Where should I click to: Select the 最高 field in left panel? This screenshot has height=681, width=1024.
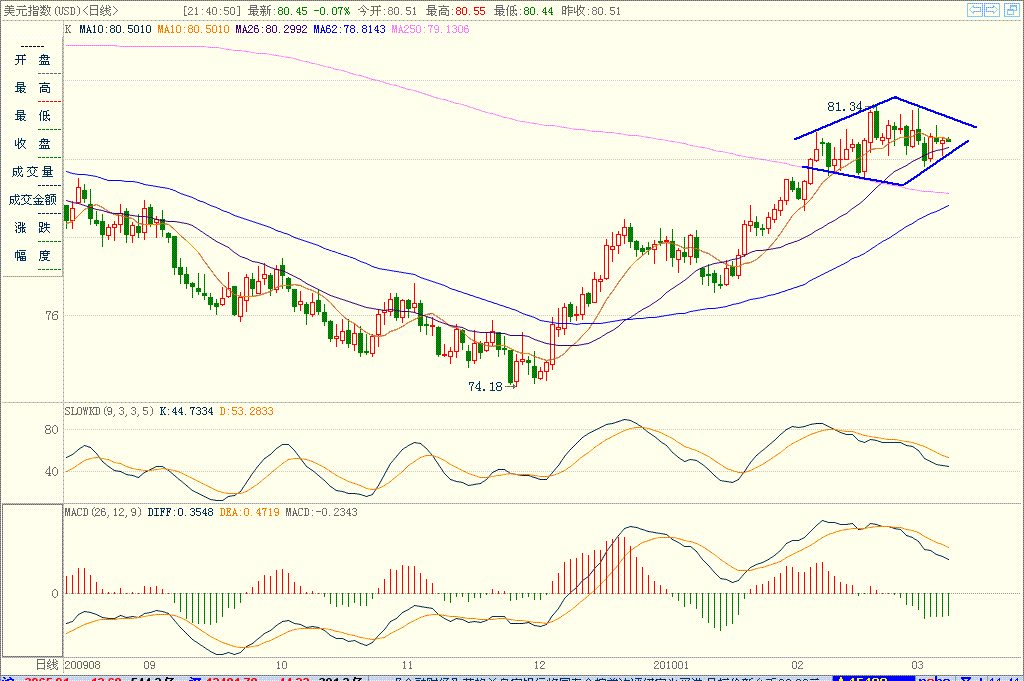(33, 88)
